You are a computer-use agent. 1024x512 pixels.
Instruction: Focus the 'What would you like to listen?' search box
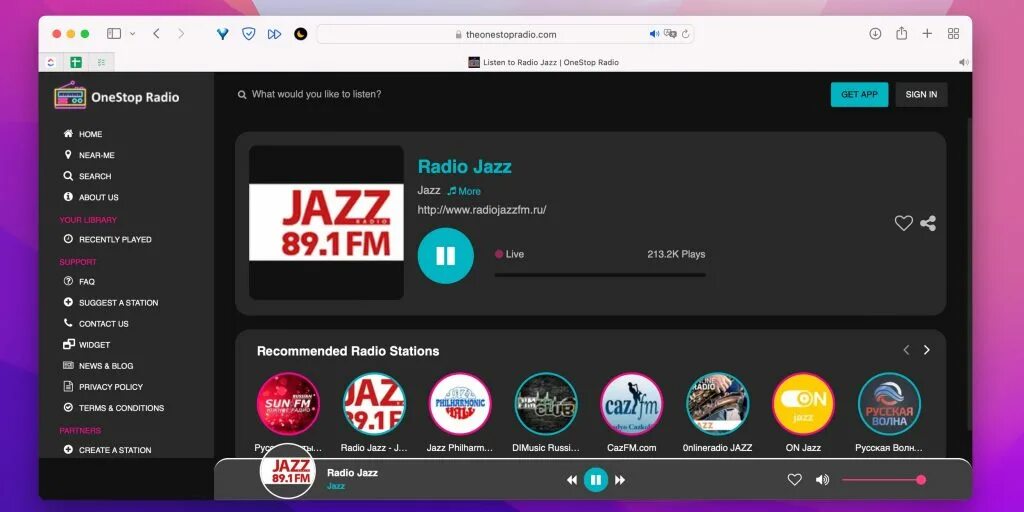(x=316, y=94)
